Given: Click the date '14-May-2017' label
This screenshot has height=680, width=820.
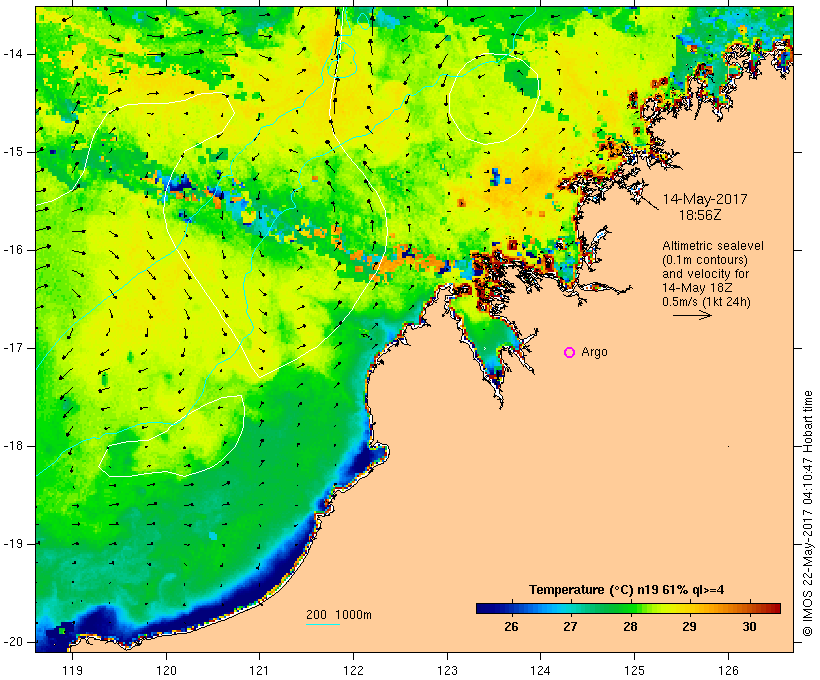Looking at the screenshot, I should [x=705, y=199].
